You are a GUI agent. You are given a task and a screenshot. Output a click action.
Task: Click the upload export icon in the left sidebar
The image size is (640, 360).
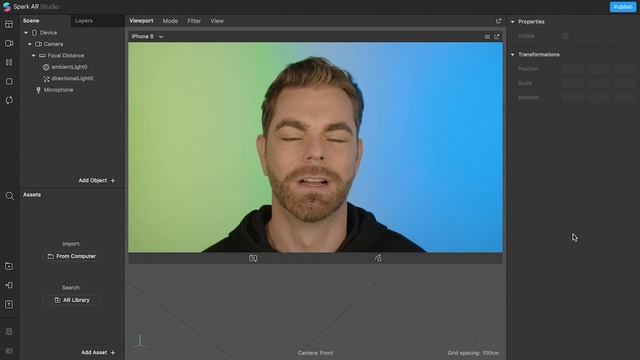pos(9,304)
